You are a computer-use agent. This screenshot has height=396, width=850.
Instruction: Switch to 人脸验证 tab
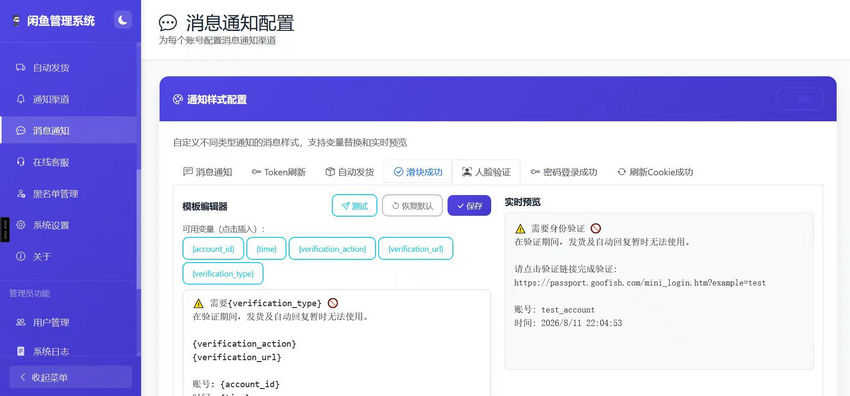click(x=486, y=172)
